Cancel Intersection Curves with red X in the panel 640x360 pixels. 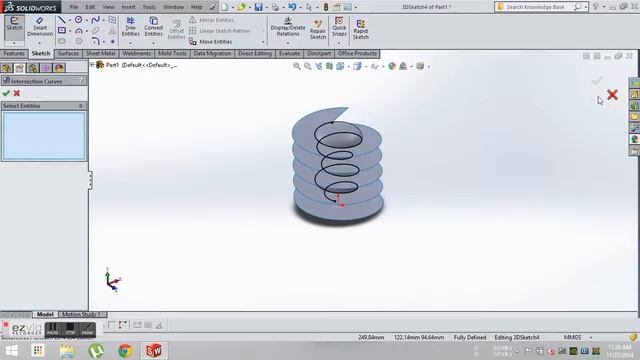tap(17, 93)
